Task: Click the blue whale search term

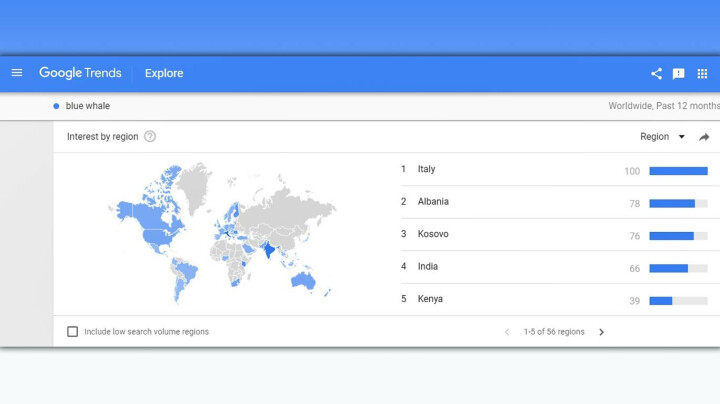Action: [x=87, y=106]
